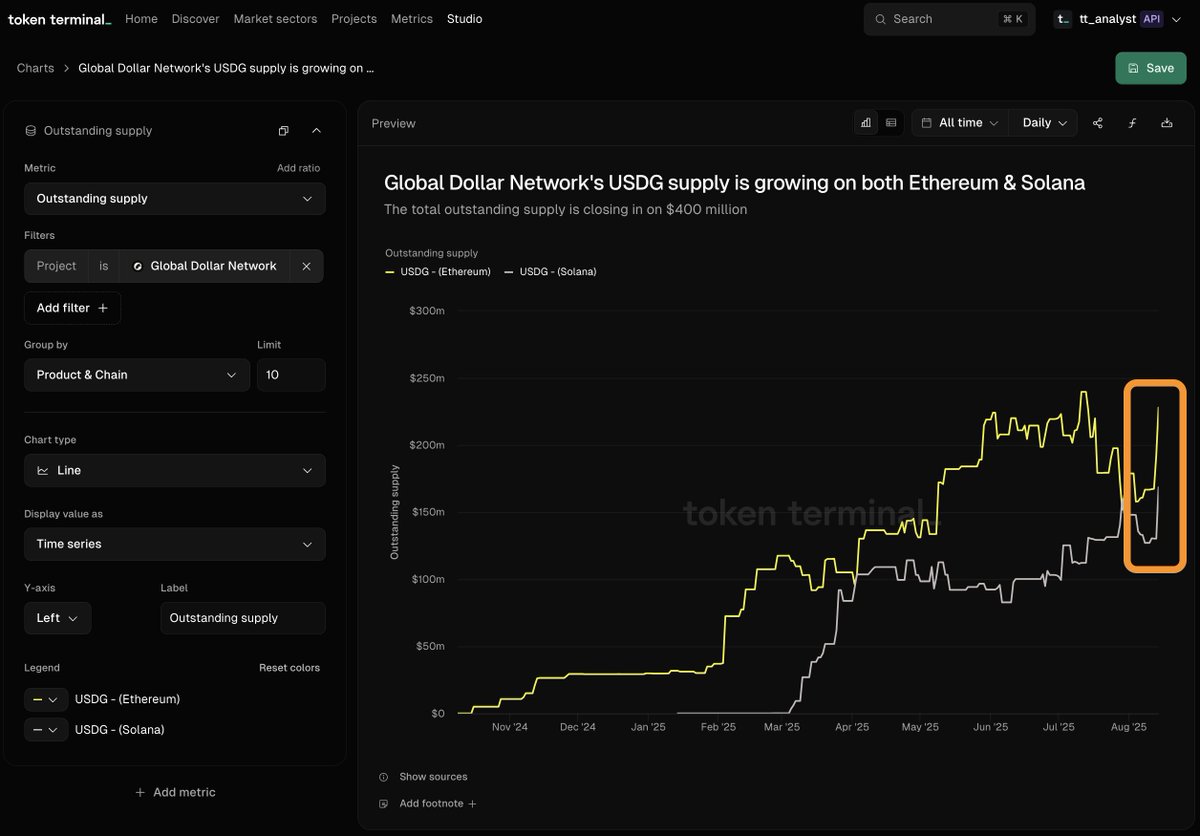Open the Metric dropdown

tap(175, 198)
